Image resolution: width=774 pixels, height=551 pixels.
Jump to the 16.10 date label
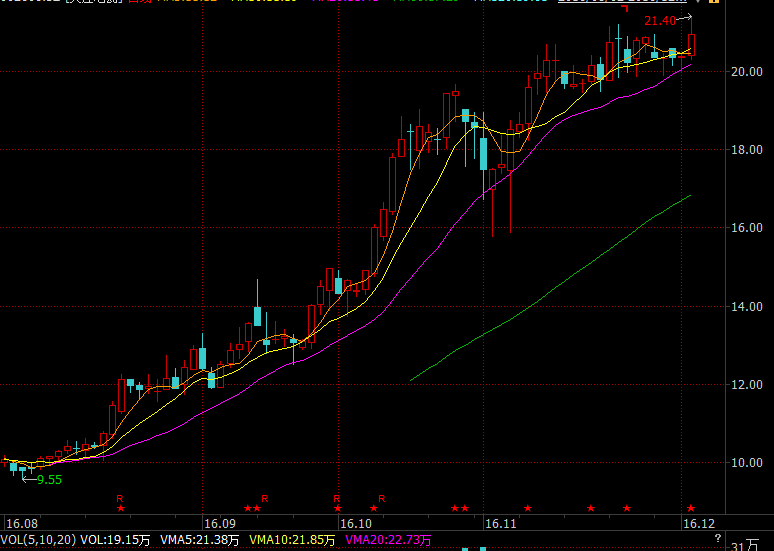tap(355, 523)
